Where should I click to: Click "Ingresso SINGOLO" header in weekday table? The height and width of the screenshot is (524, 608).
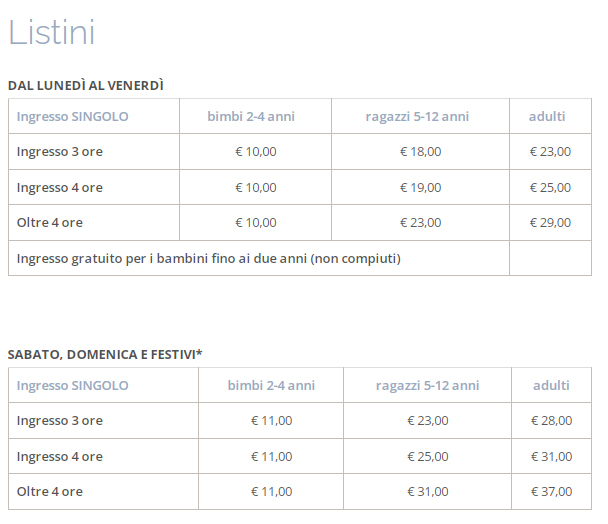pos(73,117)
